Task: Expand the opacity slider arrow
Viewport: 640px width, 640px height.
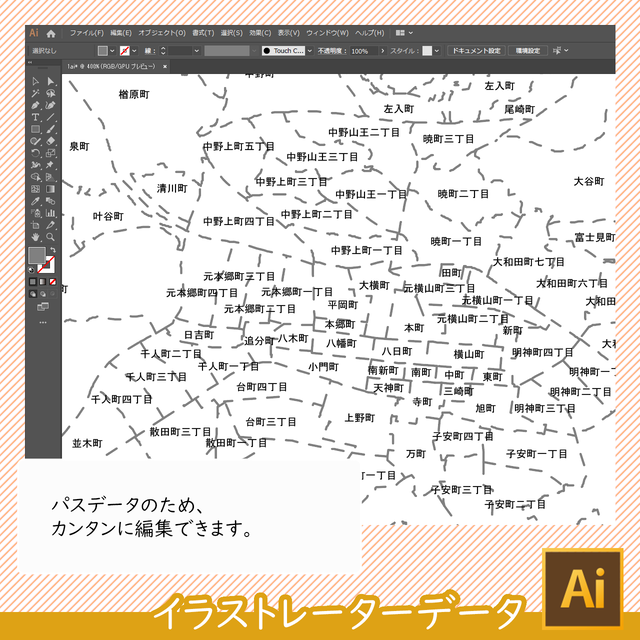Action: tap(382, 51)
